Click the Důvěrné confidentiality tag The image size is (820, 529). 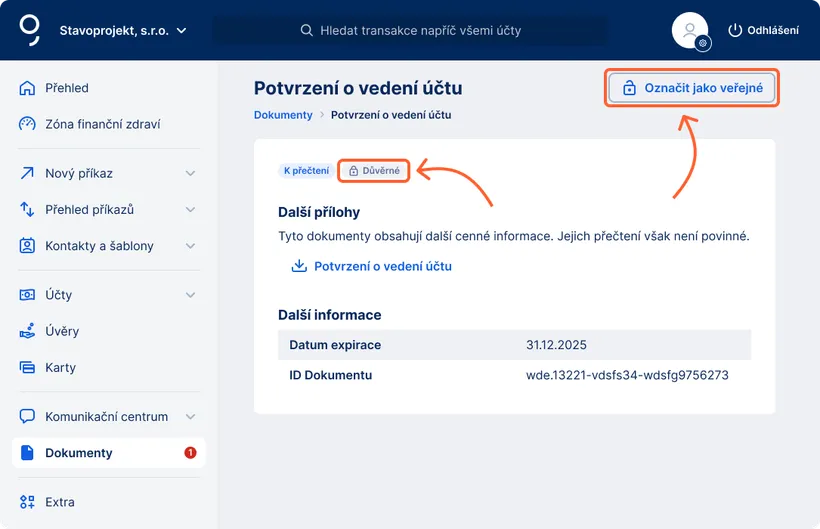[x=373, y=170]
